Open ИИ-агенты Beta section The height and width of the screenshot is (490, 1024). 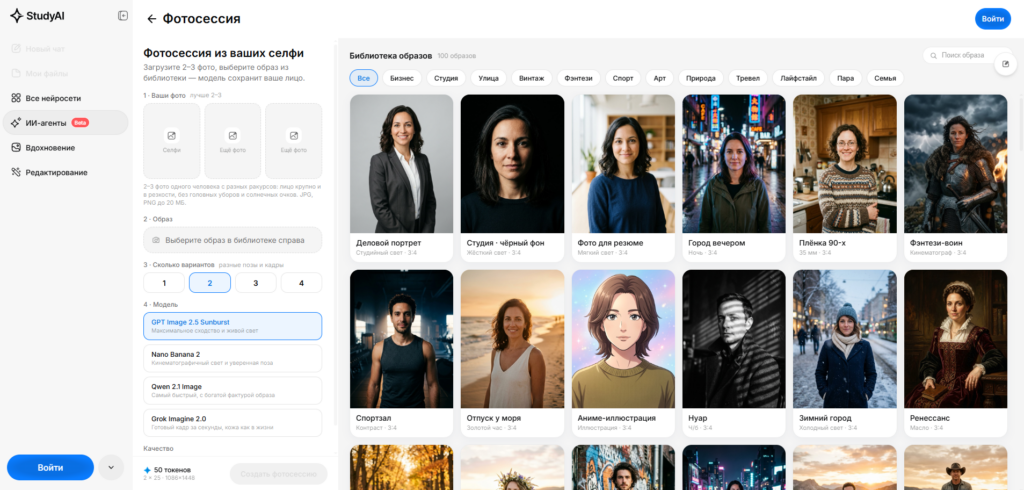(65, 122)
